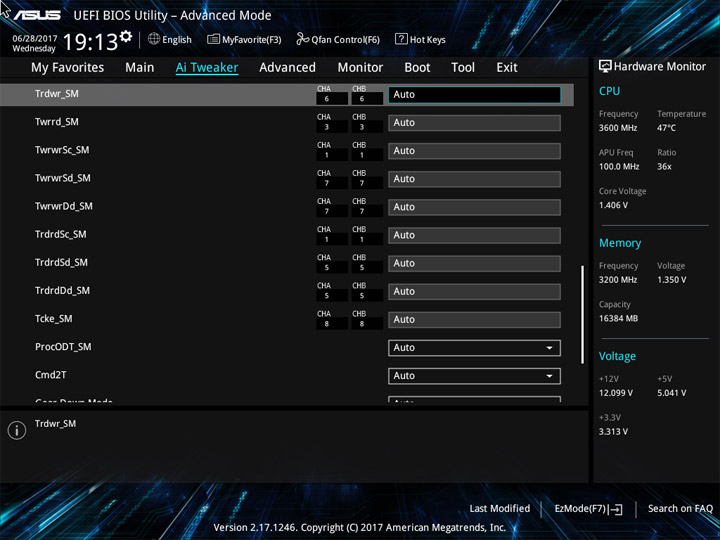Select the Ai Tweaker tab

tap(207, 68)
